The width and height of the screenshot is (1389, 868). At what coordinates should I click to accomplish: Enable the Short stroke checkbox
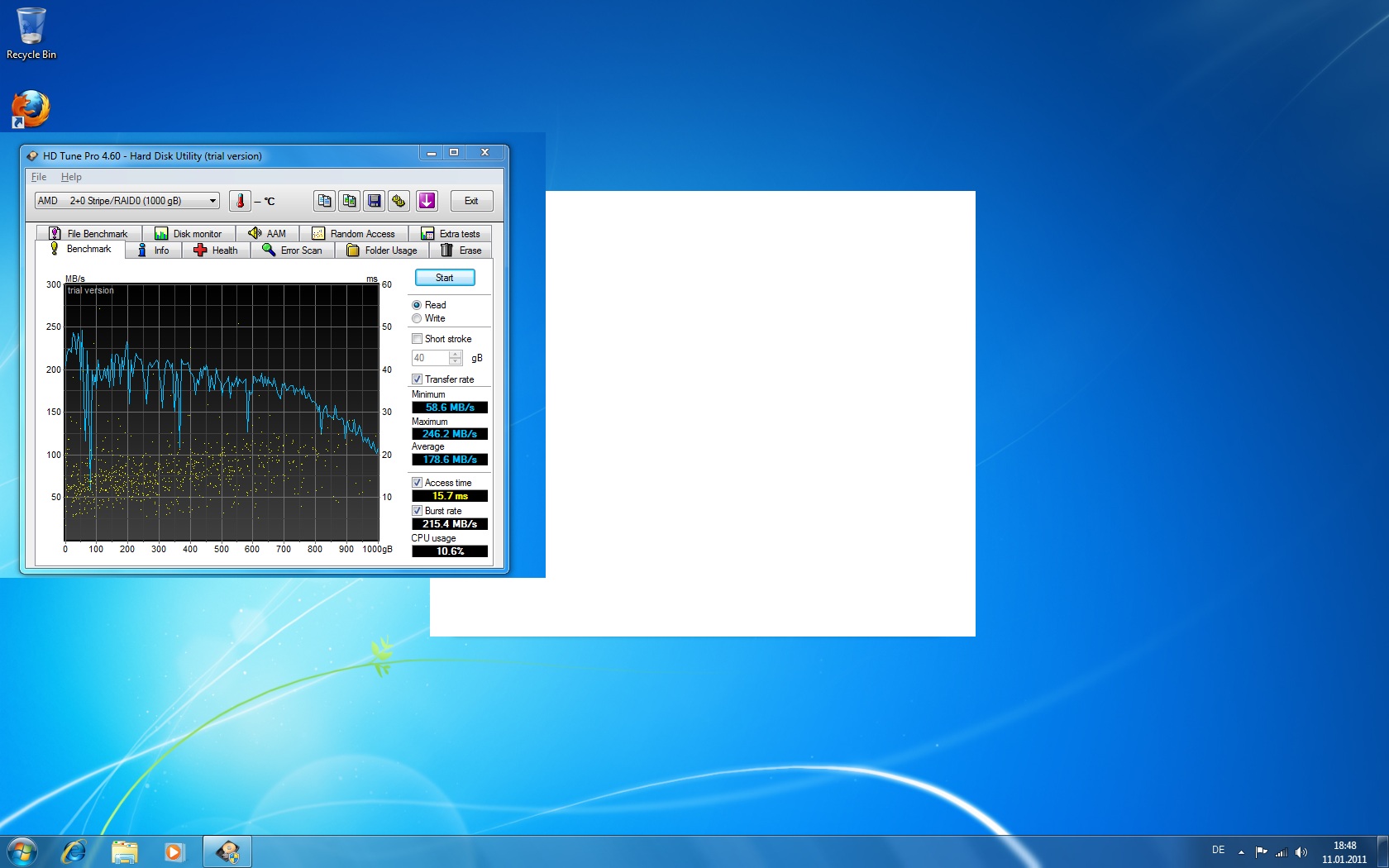[418, 339]
